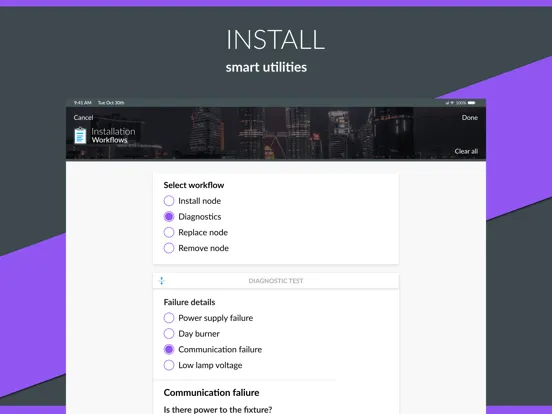Viewport: 552px width, 414px height.
Task: Select the Diagnostics workflow radio
Action: (169, 217)
